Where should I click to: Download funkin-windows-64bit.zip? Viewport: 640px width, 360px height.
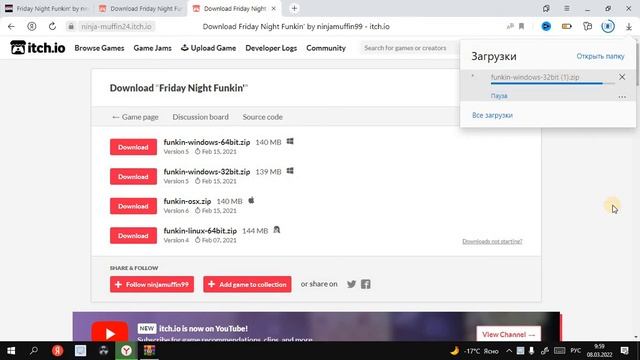click(133, 147)
